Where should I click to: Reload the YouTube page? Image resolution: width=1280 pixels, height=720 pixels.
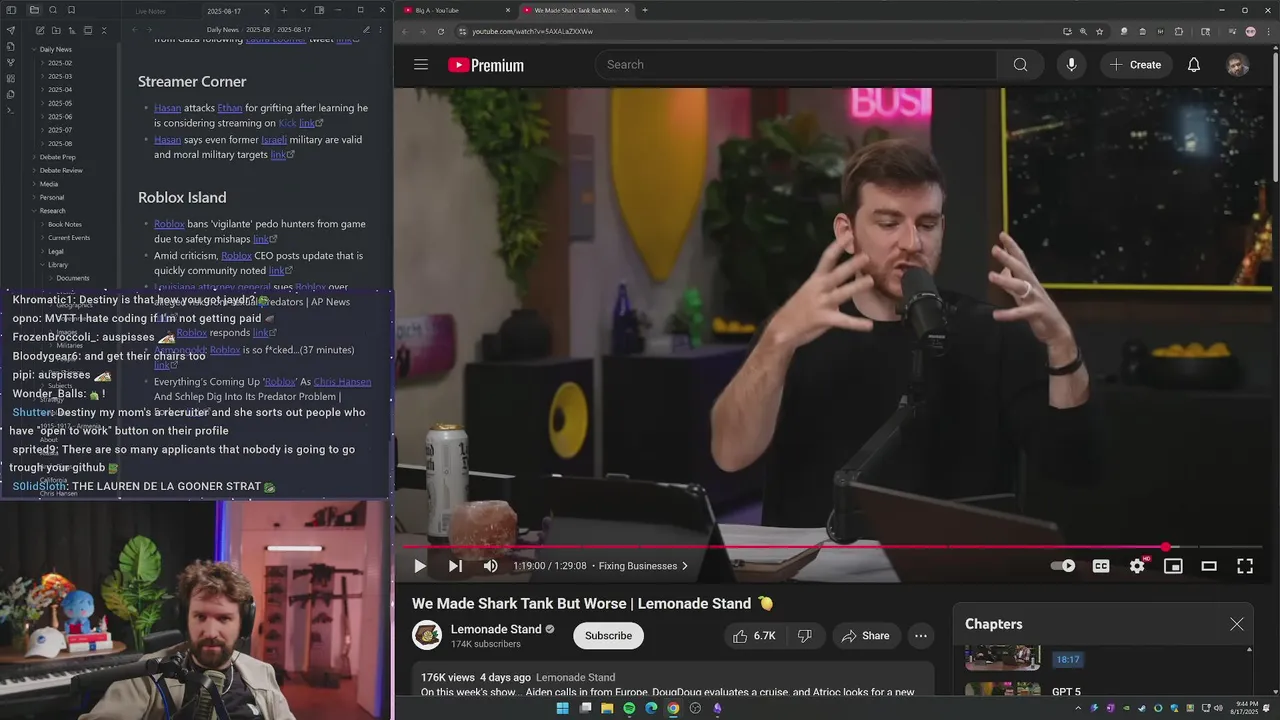click(441, 31)
